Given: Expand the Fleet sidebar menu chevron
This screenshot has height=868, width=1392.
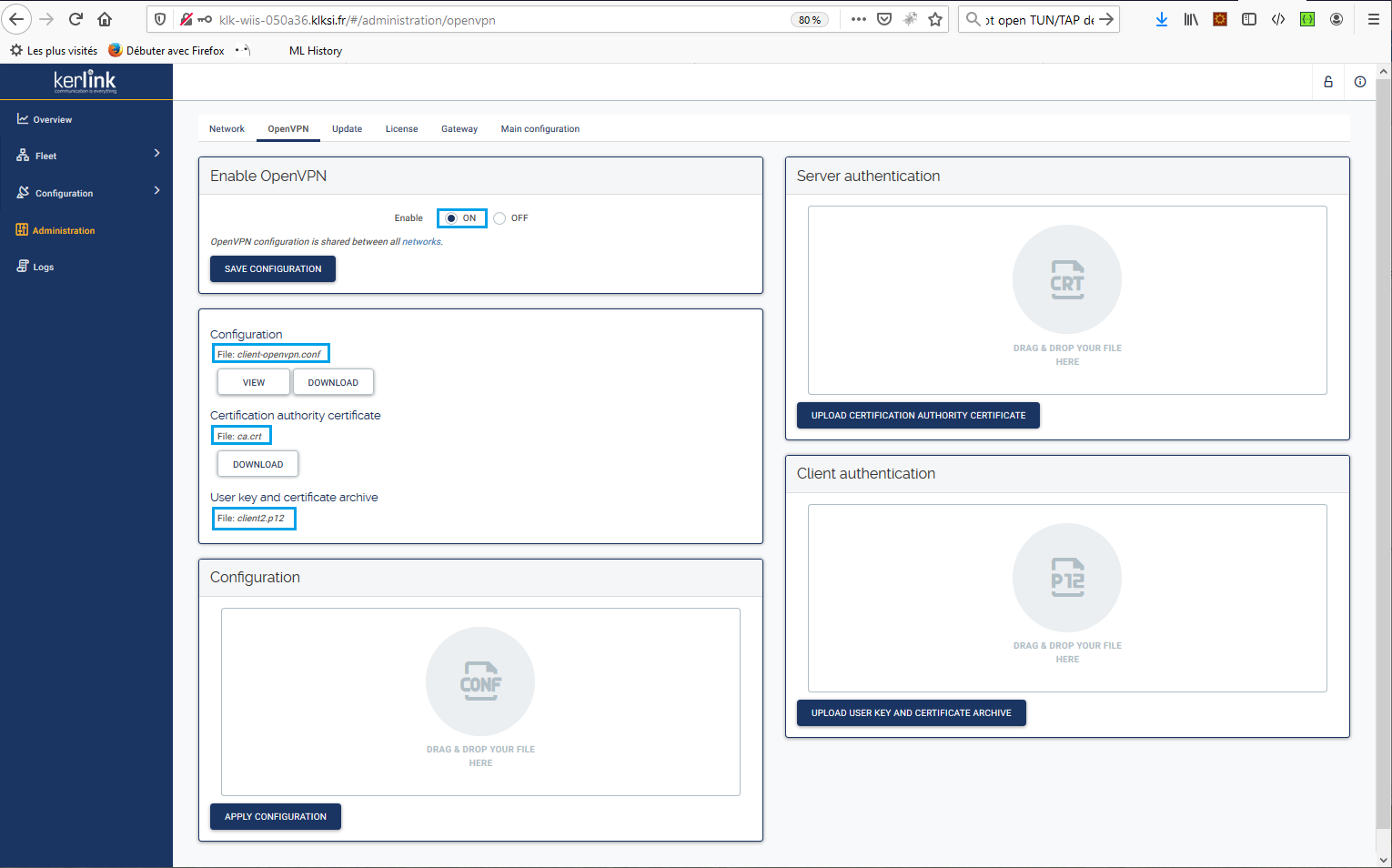Looking at the screenshot, I should pos(156,154).
